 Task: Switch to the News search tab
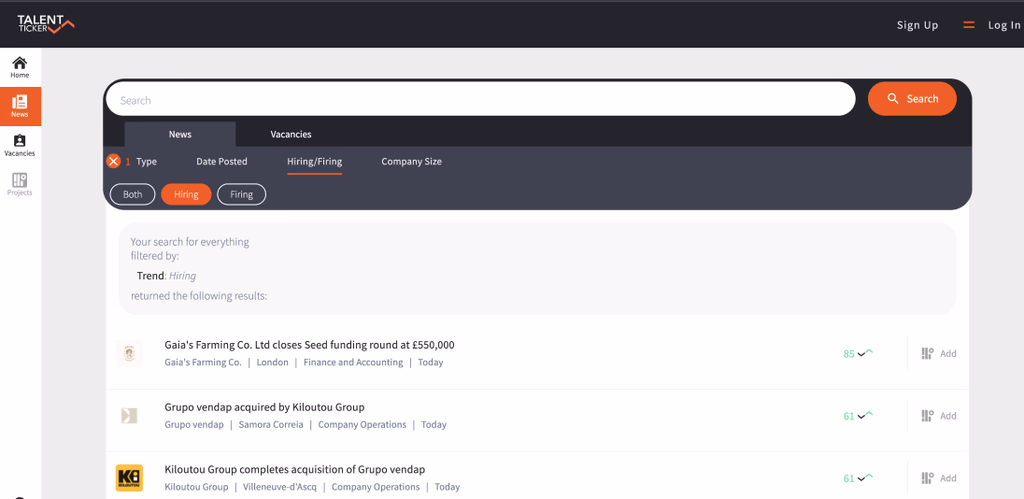point(180,134)
